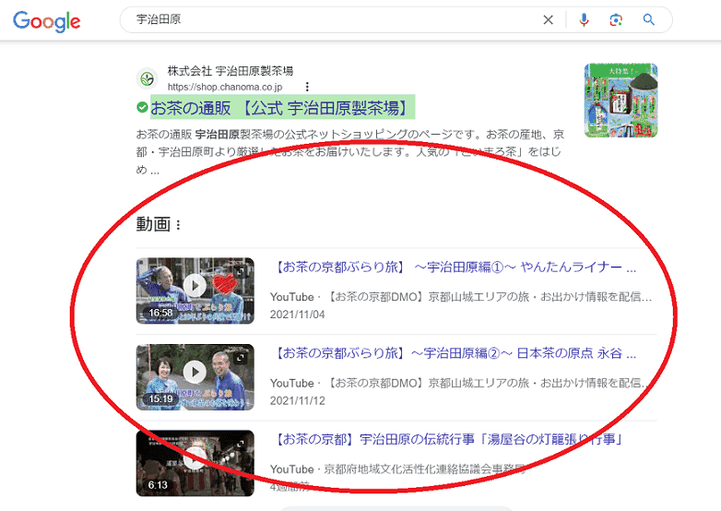This screenshot has height=511, width=721.
Task: Open three-dot menu beside shop.chanoma.co.jp
Action: click(307, 86)
